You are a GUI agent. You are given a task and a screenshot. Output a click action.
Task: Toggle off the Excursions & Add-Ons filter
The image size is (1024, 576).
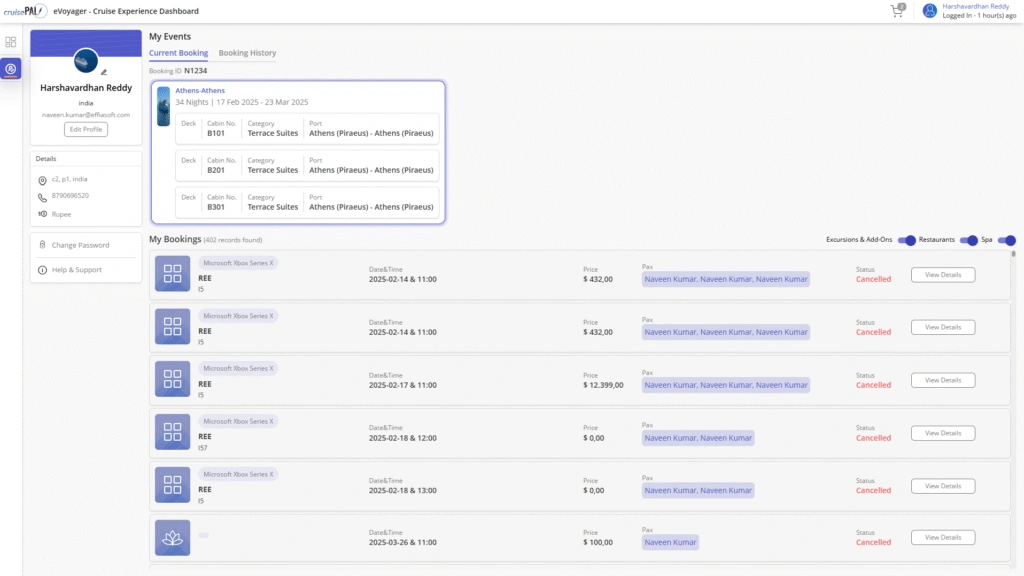click(907, 240)
